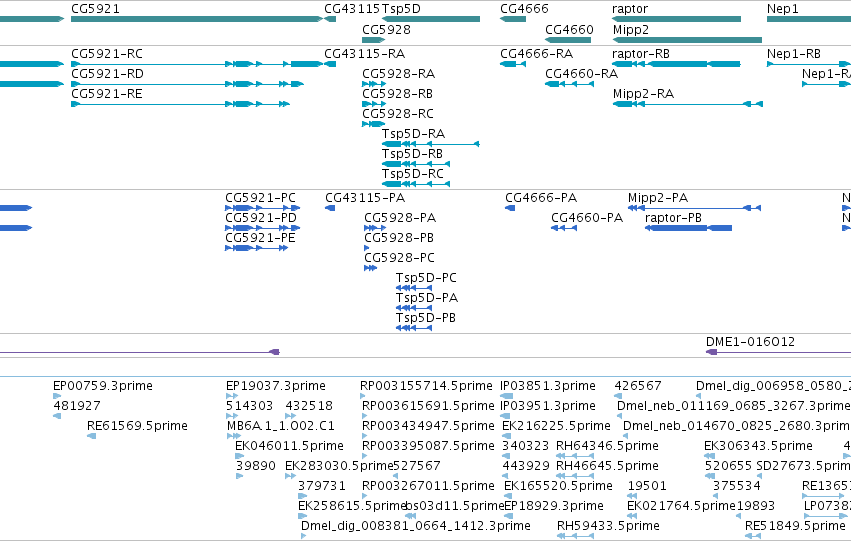Image resolution: width=851 pixels, height=541 pixels.
Task: Click transcript CG5921-RE
Action: (181, 104)
